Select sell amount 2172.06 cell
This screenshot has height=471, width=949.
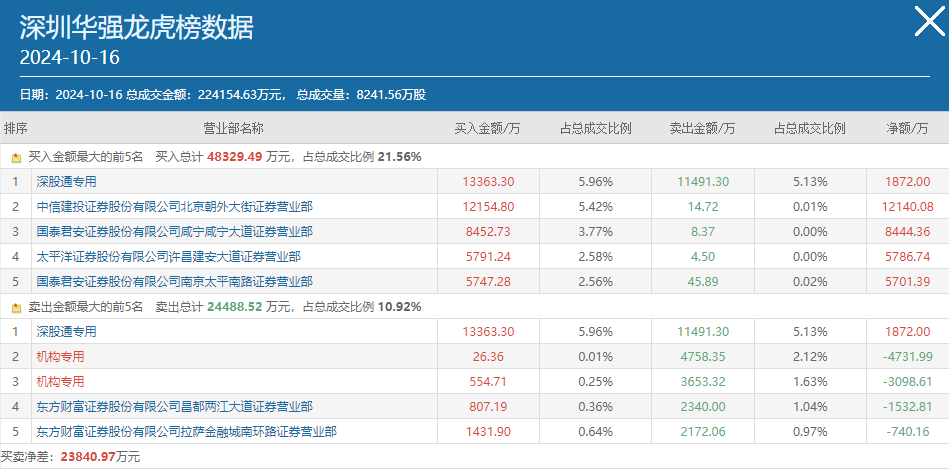point(703,432)
